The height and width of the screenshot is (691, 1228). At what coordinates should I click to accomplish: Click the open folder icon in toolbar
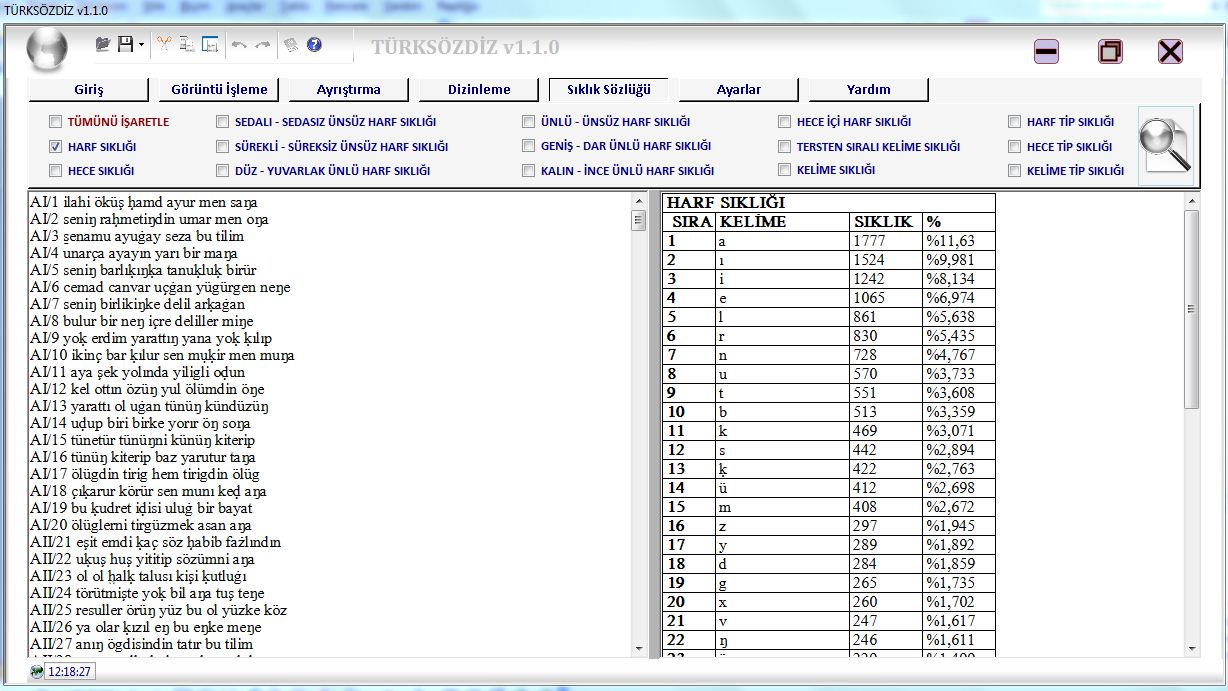(x=103, y=44)
